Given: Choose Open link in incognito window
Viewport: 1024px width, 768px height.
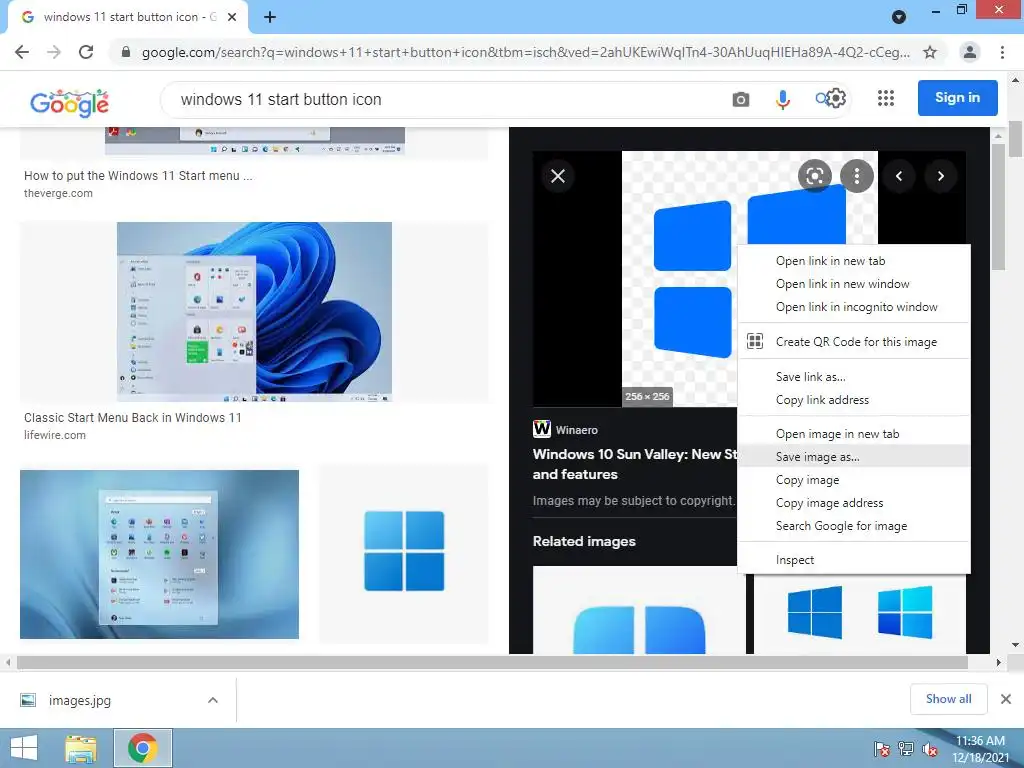Looking at the screenshot, I should (854, 307).
